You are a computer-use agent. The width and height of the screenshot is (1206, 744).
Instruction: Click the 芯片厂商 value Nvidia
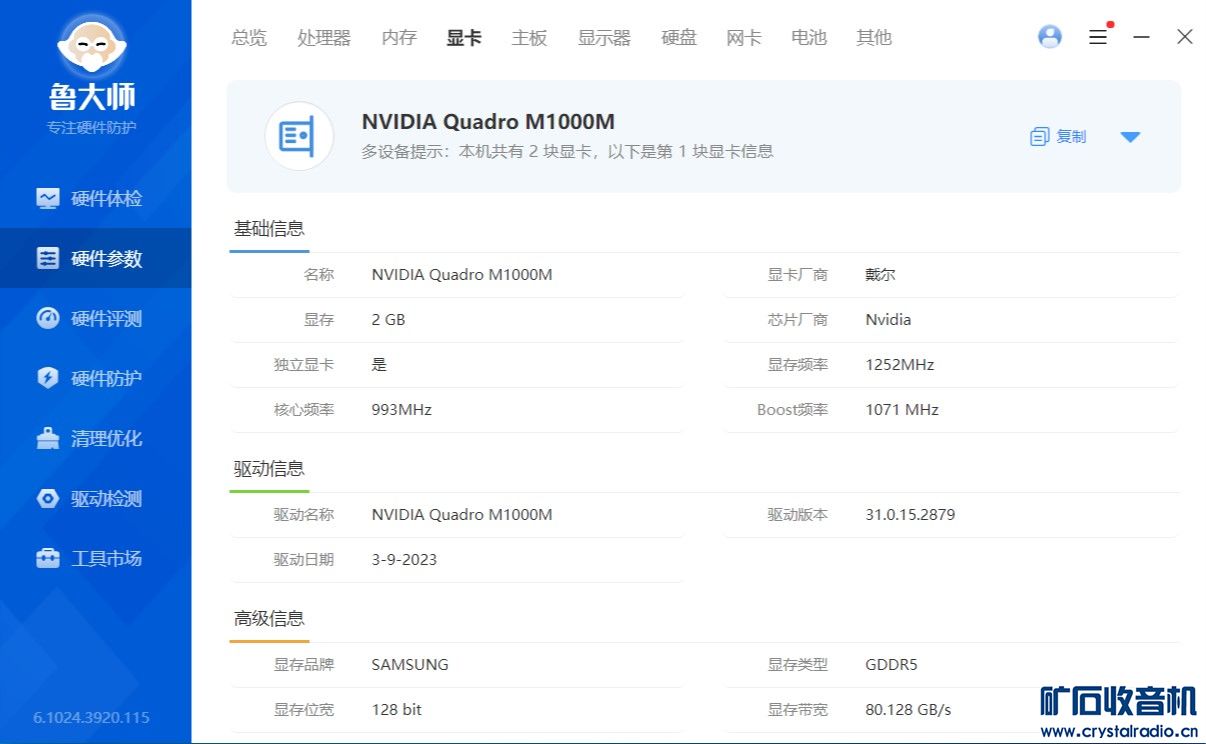[888, 320]
